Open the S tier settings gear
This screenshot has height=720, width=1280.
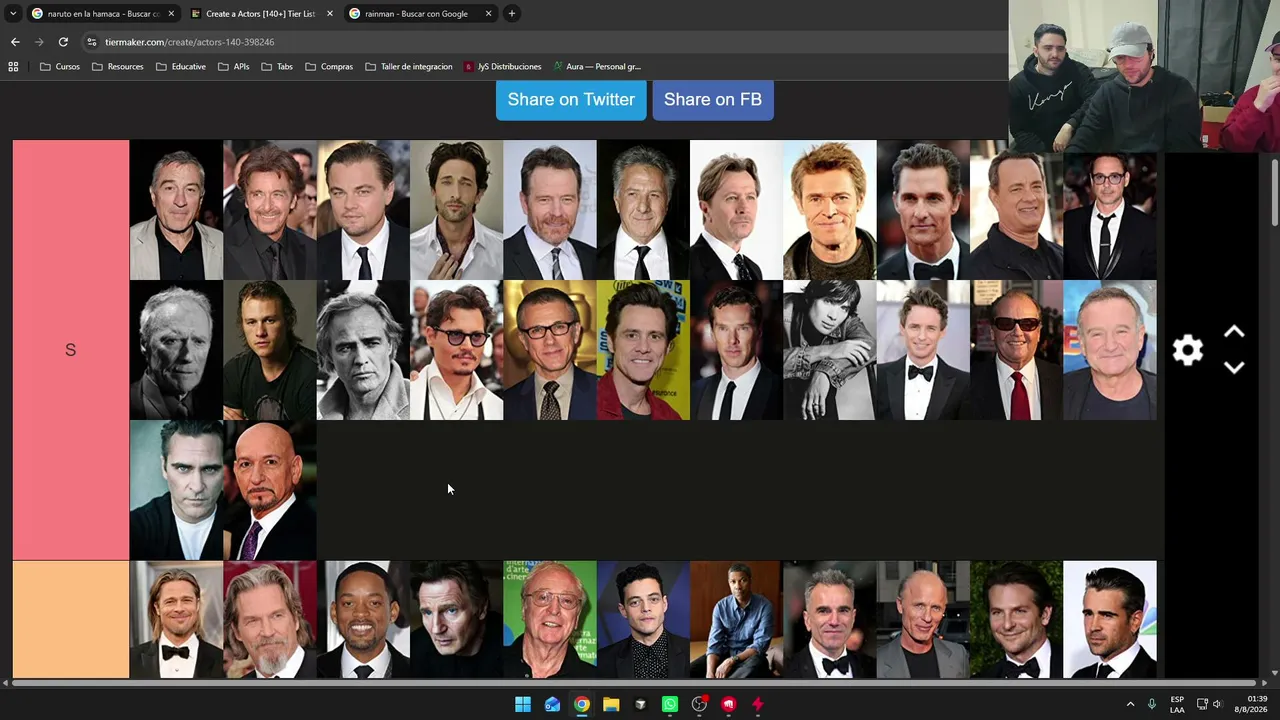pos(1188,350)
